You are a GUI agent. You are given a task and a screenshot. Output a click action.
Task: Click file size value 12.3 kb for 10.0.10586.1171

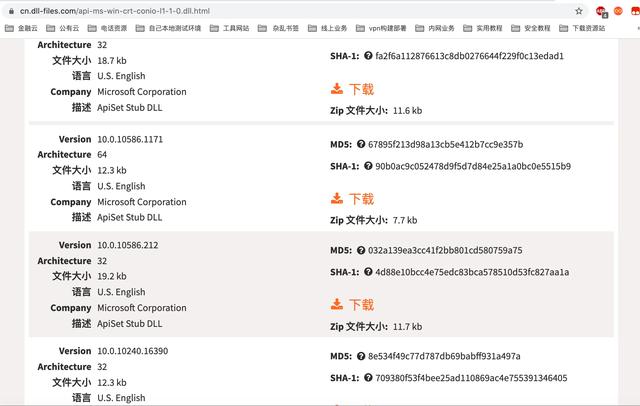tap(112, 170)
